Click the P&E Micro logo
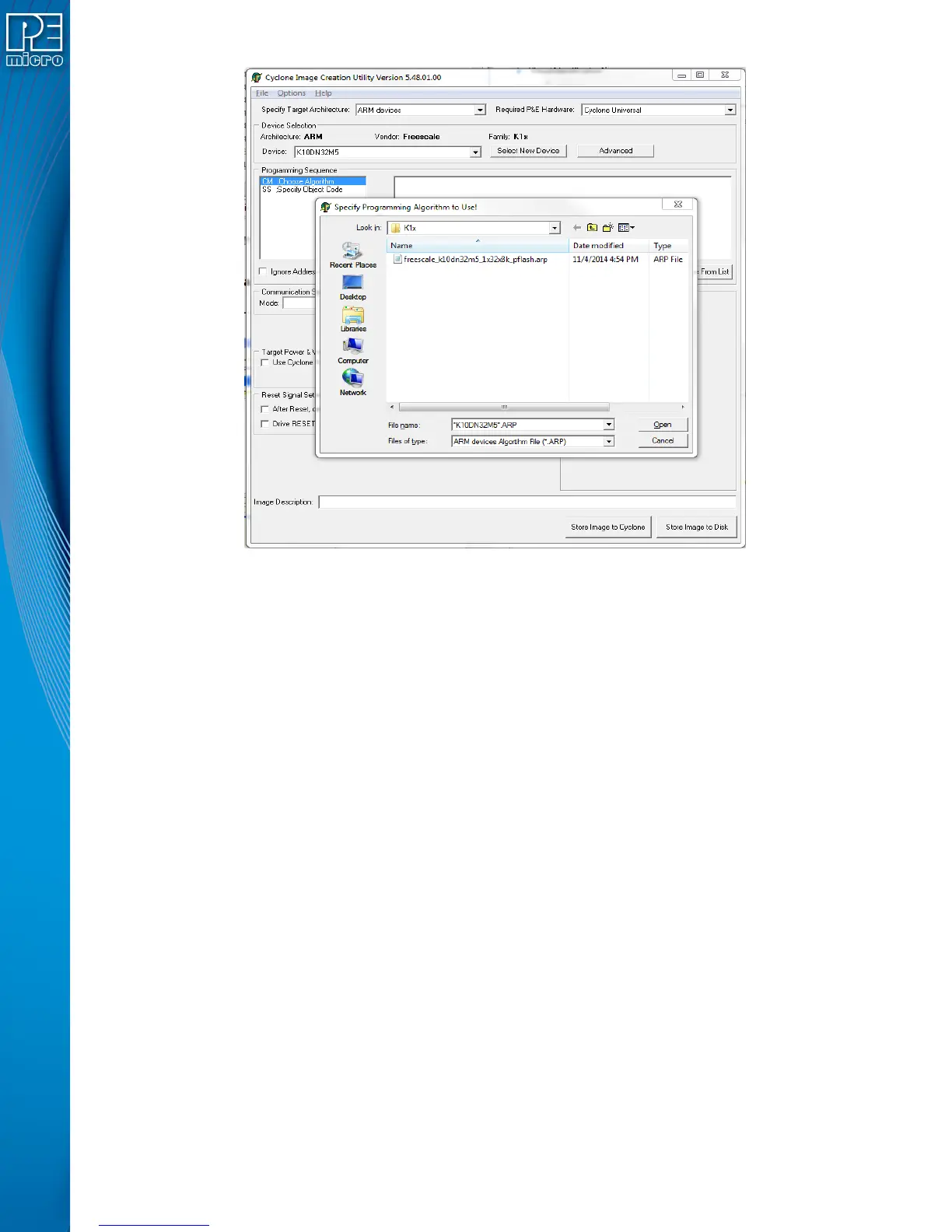The height and width of the screenshot is (1232, 952). (34, 40)
